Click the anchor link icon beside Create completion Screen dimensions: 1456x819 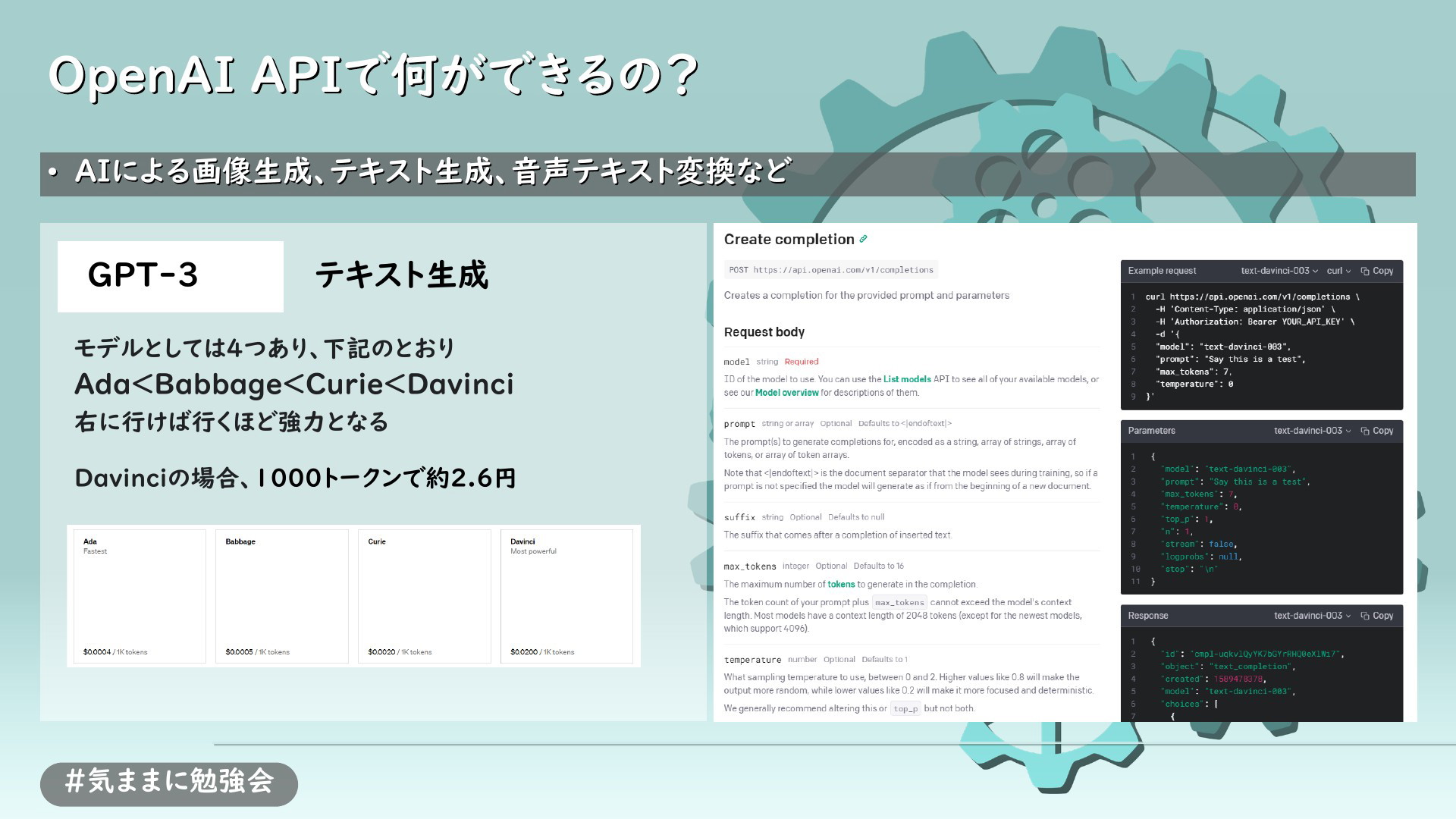pos(863,239)
